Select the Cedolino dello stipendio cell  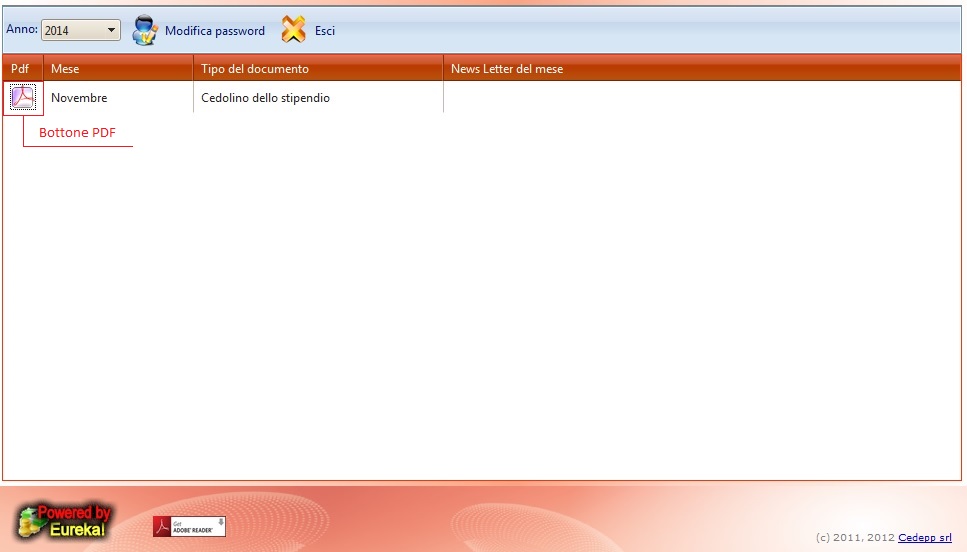click(265, 98)
